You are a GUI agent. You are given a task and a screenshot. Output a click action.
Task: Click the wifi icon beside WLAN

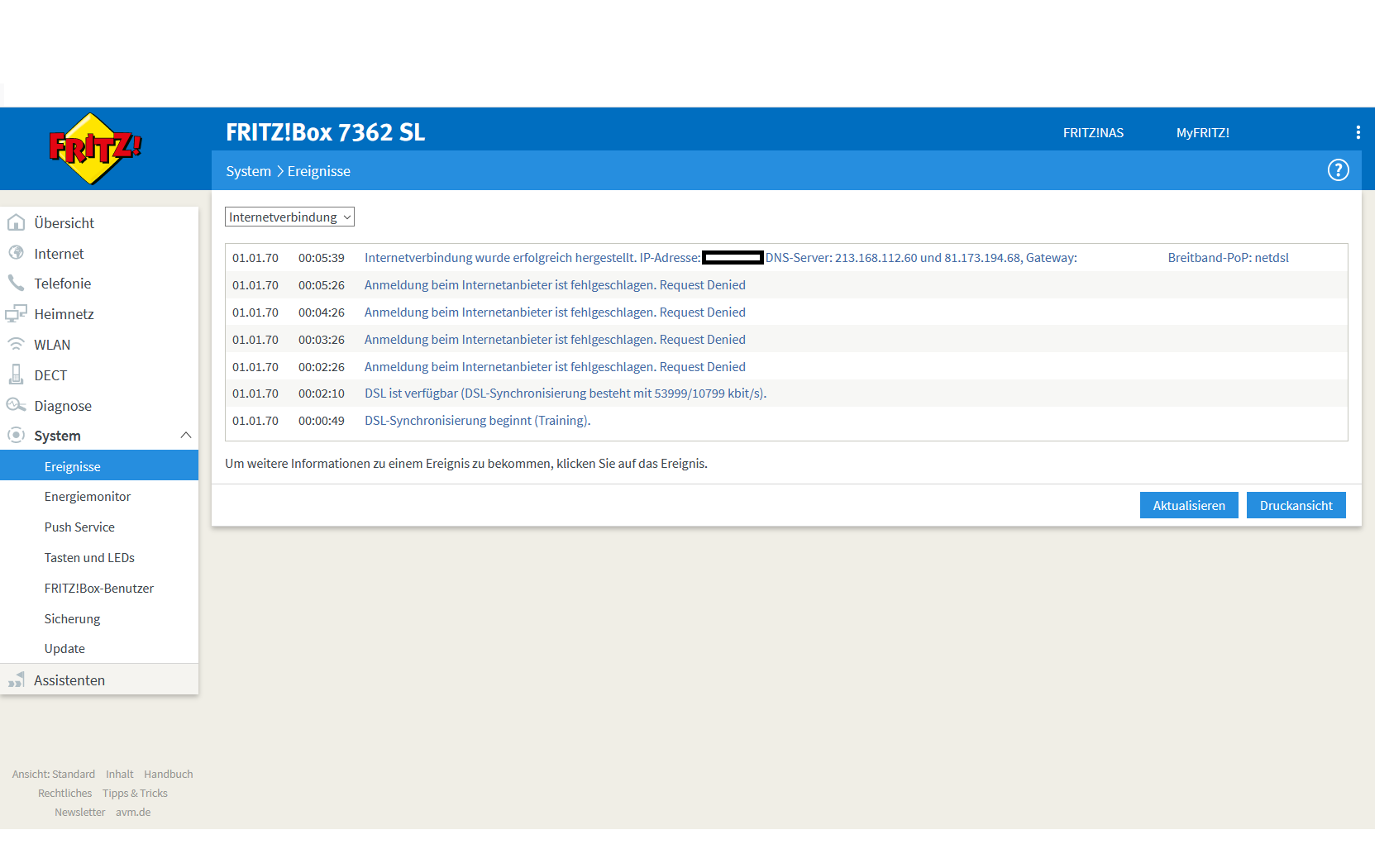[x=16, y=344]
